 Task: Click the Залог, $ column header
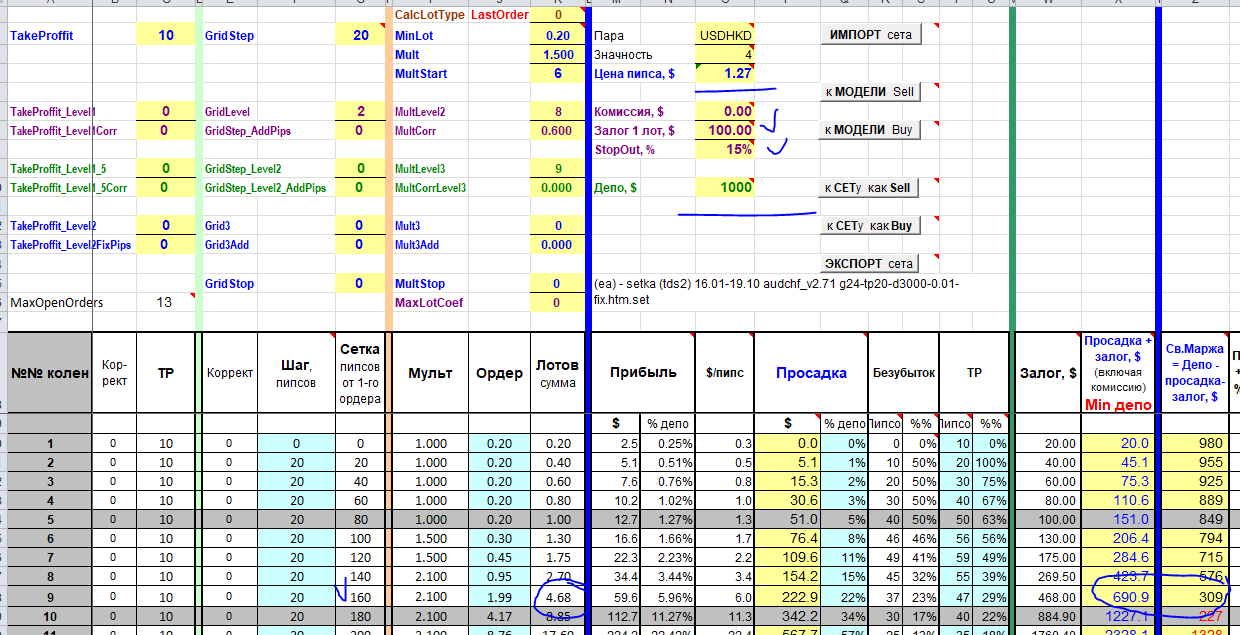point(1048,373)
